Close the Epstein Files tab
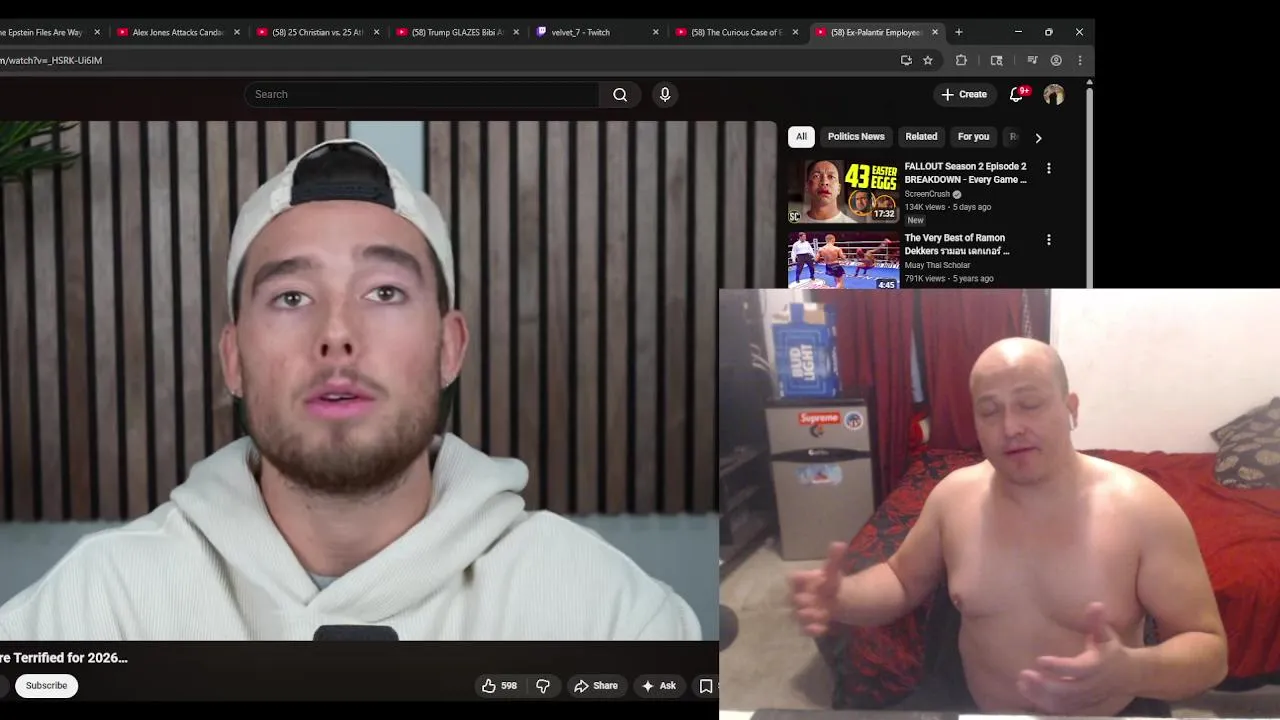 [97, 32]
